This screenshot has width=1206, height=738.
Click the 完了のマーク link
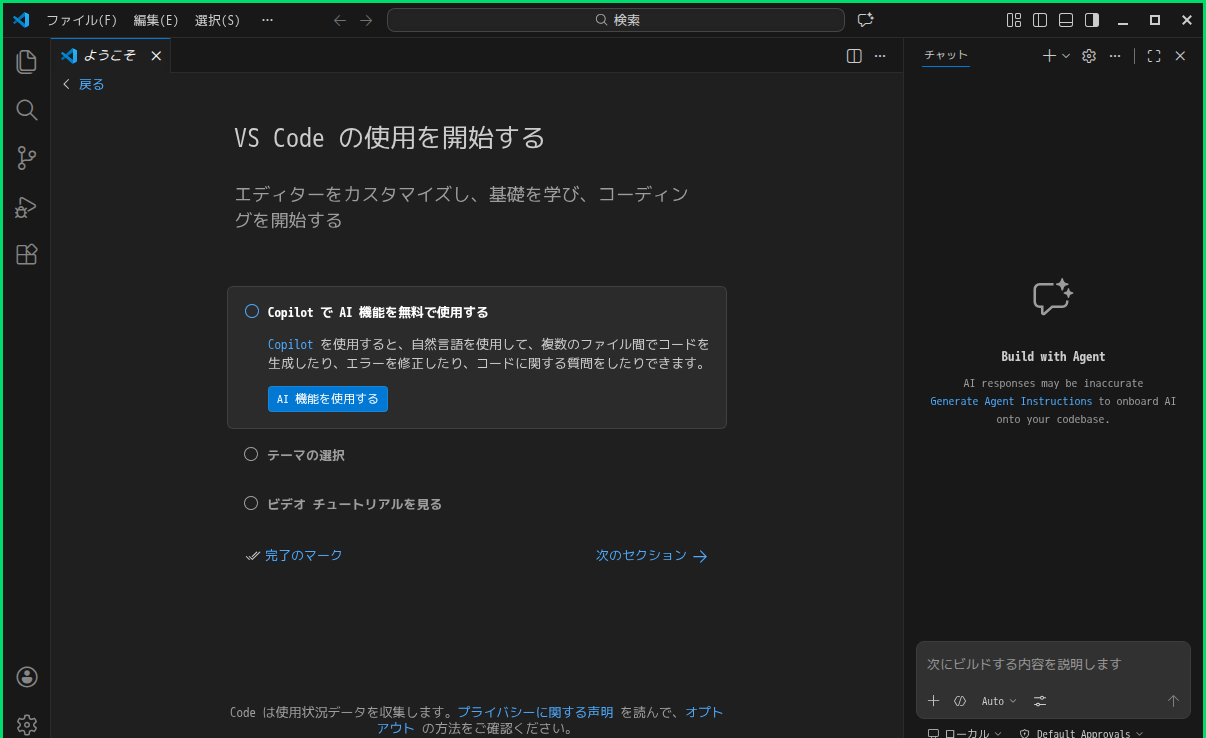(x=295, y=555)
